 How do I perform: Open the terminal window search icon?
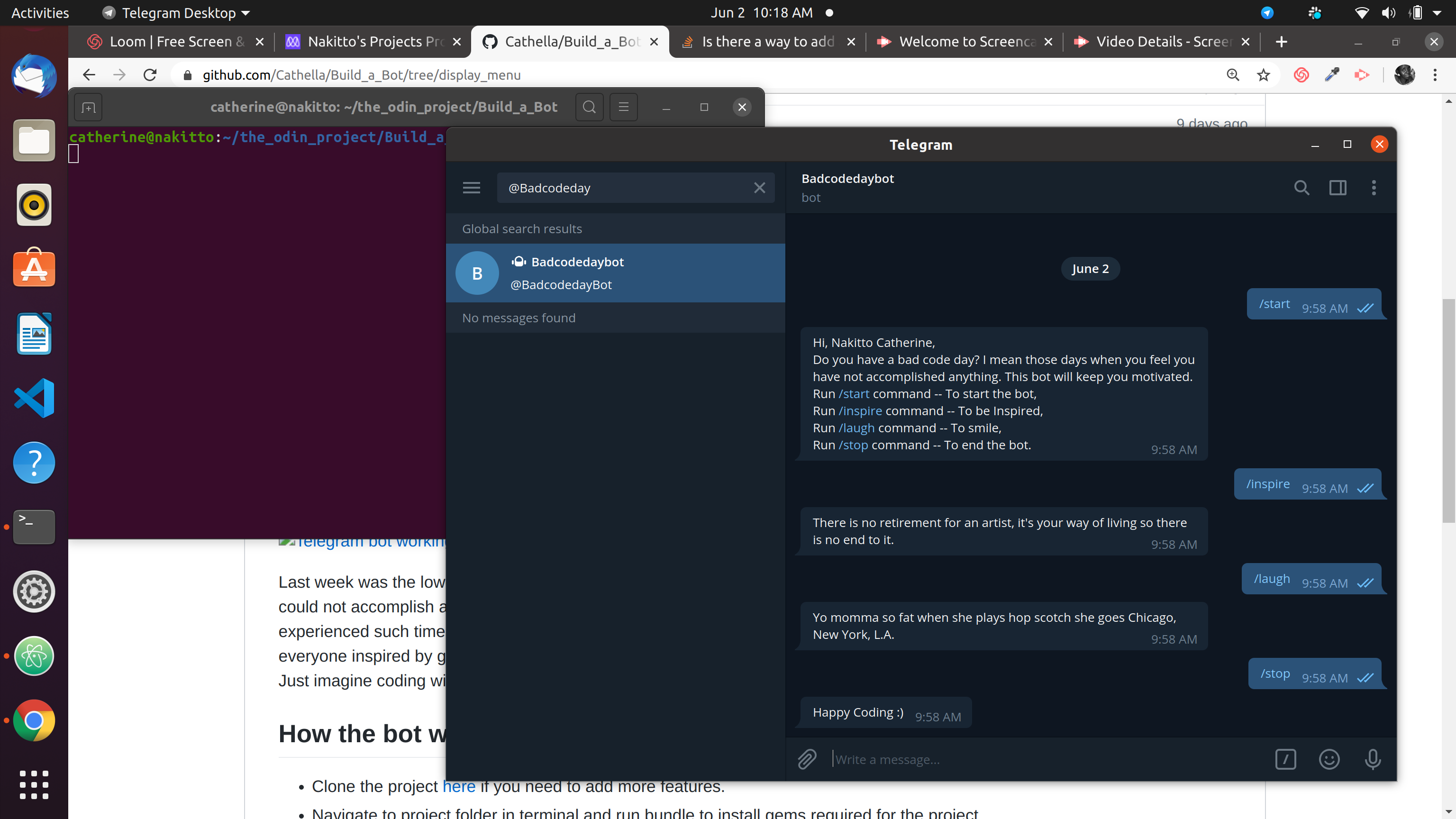click(589, 107)
